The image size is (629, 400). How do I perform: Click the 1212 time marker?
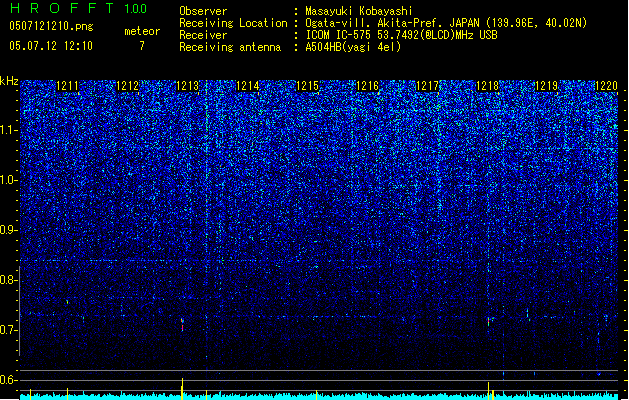(x=128, y=86)
